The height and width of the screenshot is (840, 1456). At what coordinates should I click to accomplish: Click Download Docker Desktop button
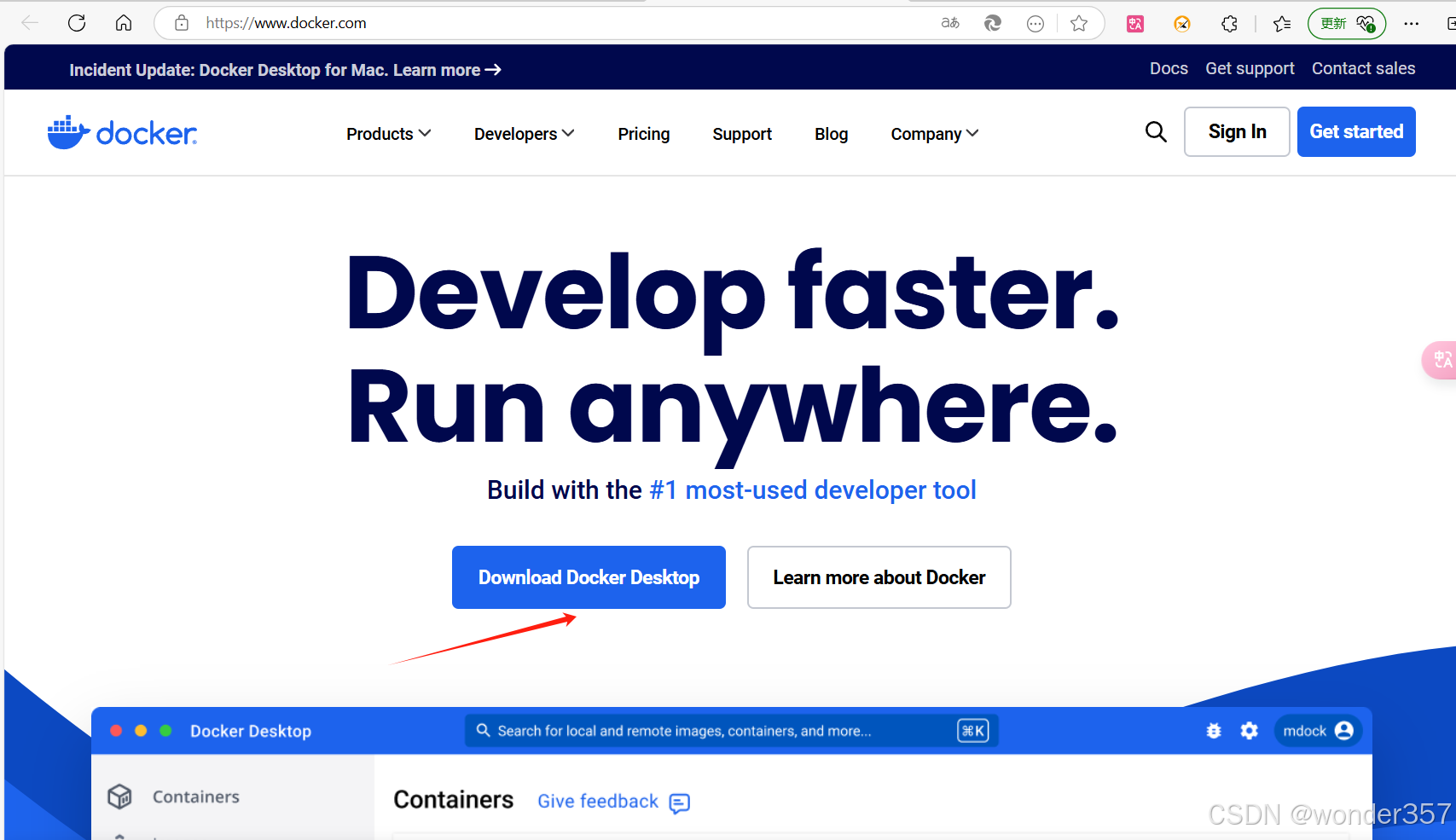coord(589,577)
